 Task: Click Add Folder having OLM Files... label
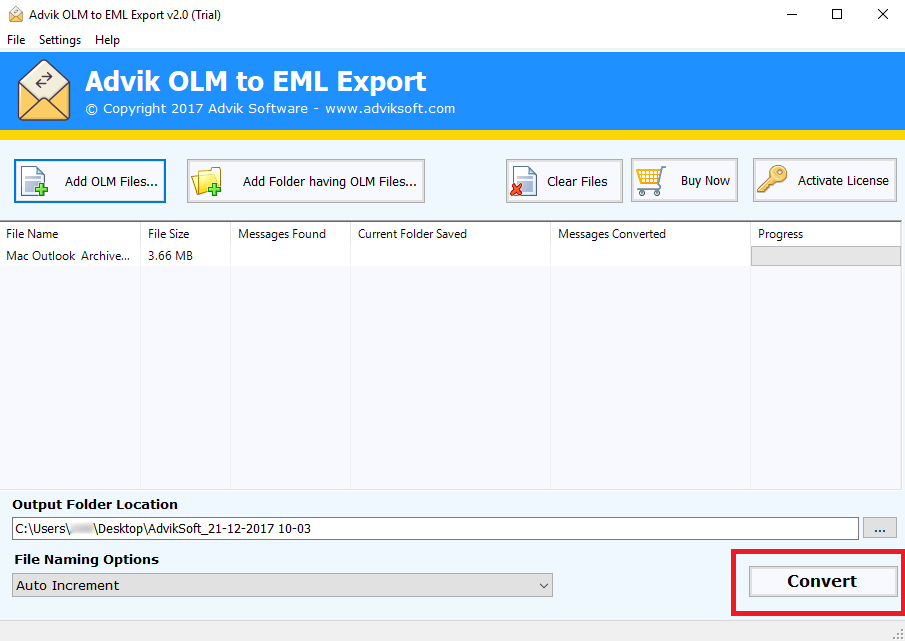(330, 181)
